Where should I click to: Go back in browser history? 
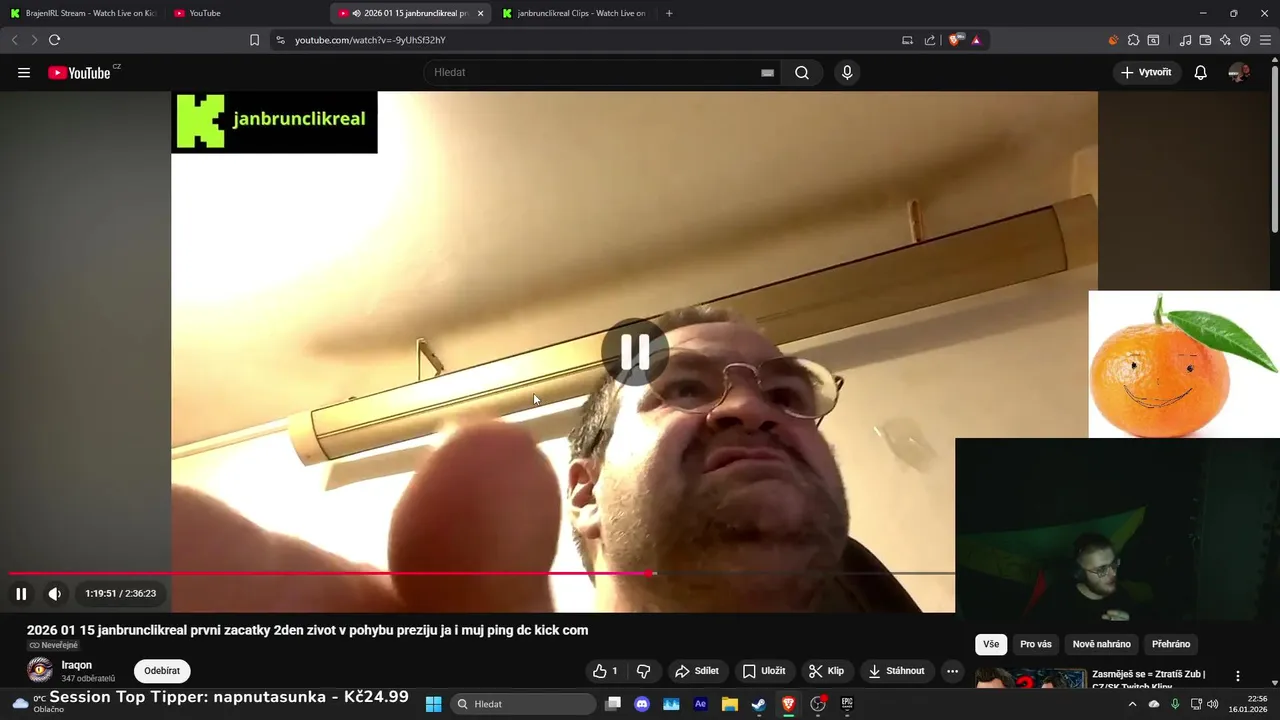[x=14, y=40]
